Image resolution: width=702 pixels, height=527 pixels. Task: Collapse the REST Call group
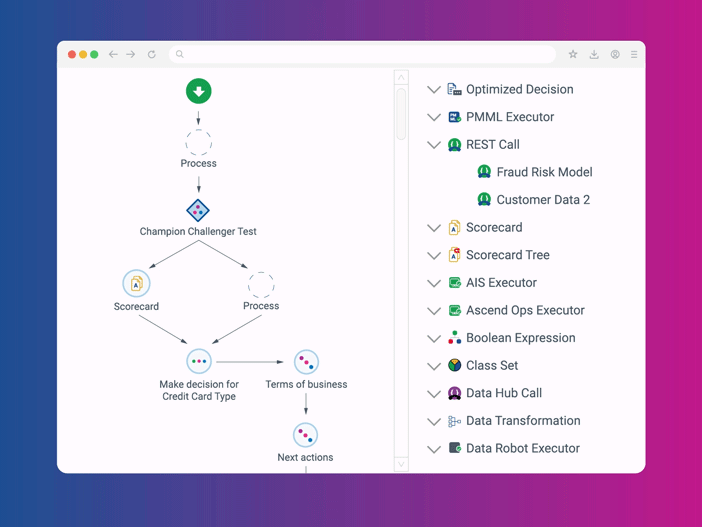[x=434, y=145]
